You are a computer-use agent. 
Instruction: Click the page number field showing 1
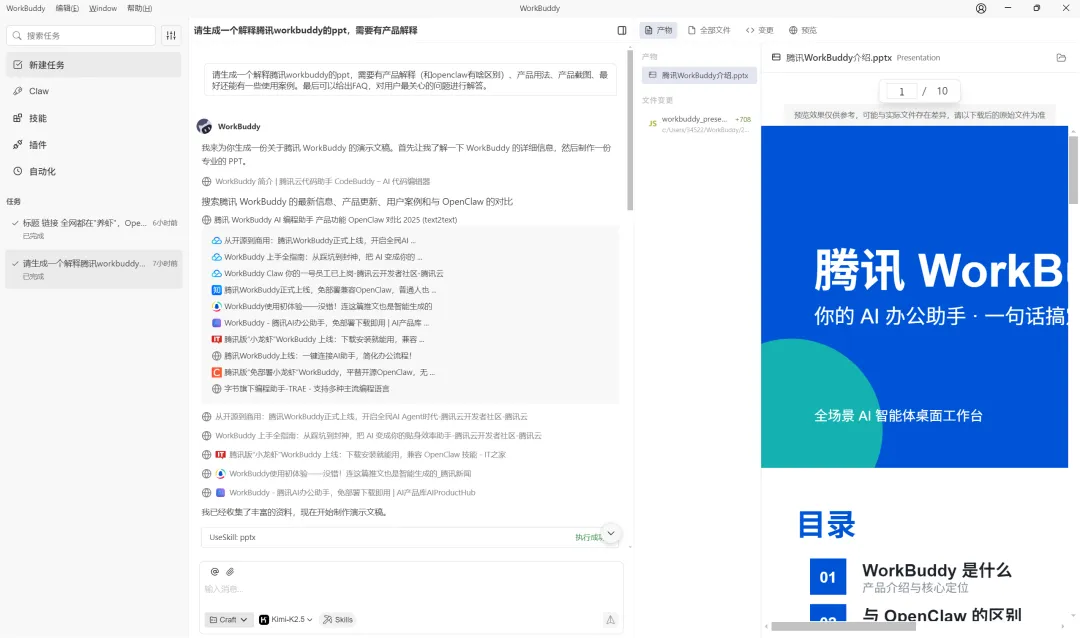point(901,91)
